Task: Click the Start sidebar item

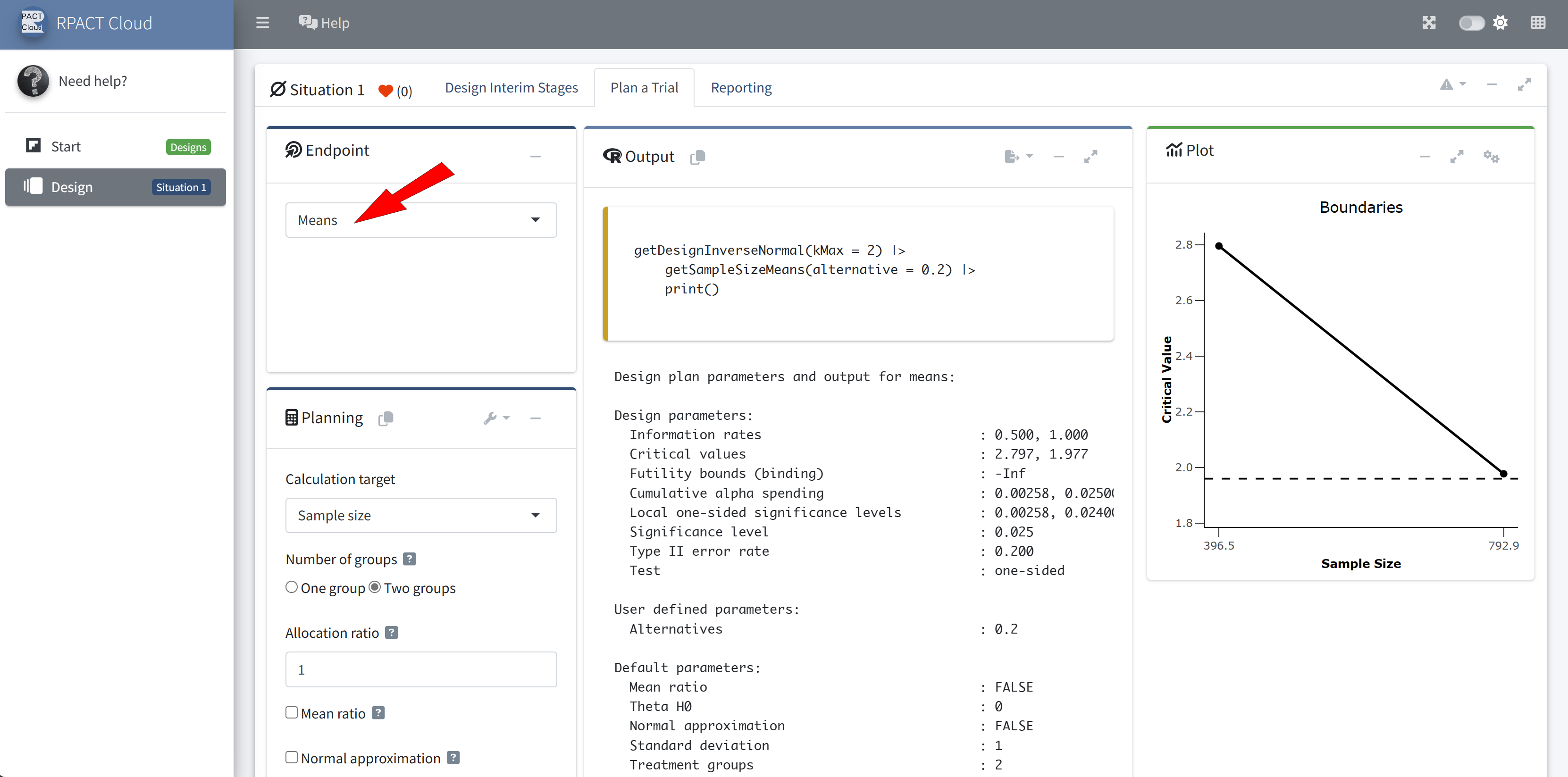Action: [x=66, y=147]
